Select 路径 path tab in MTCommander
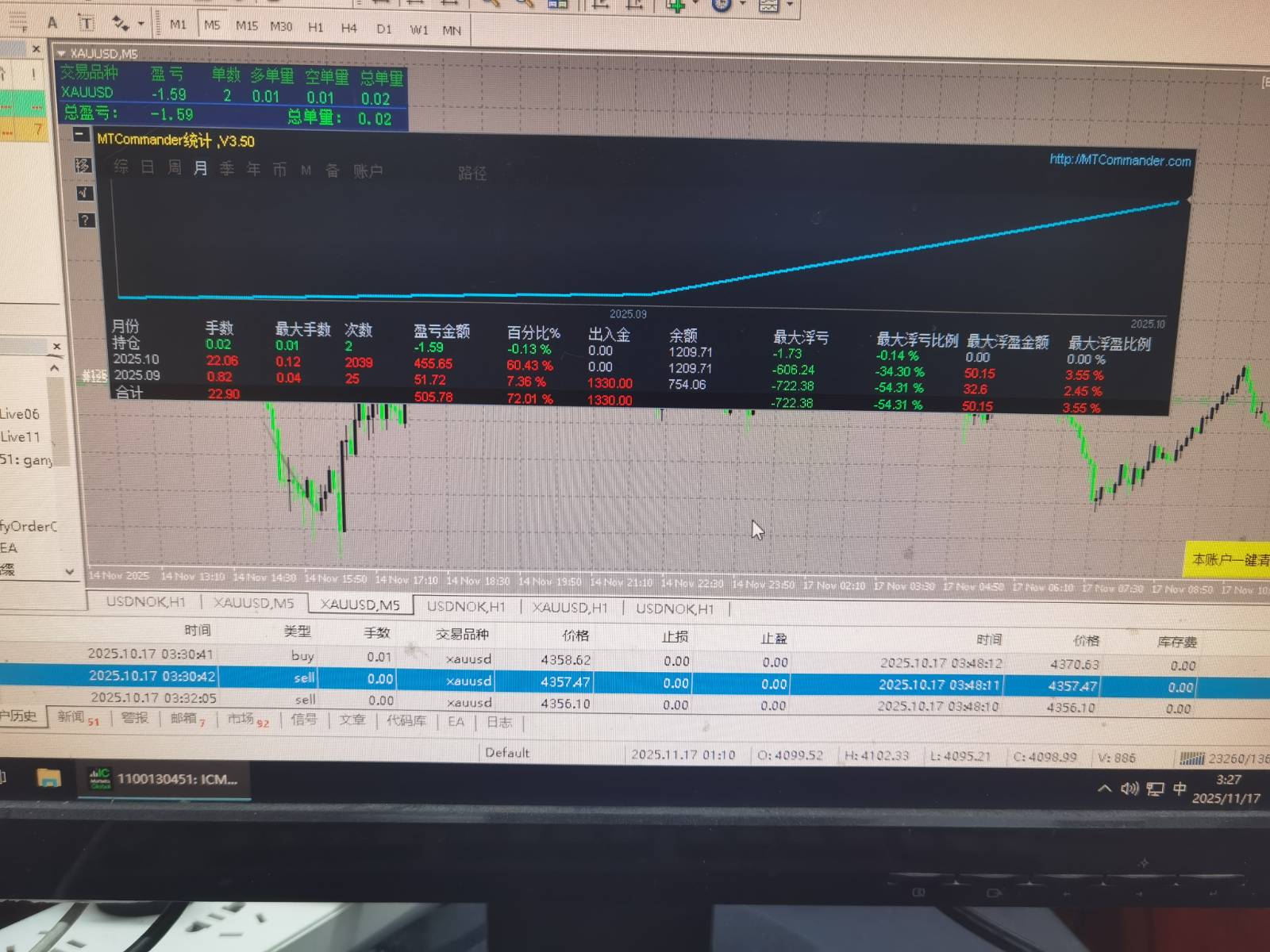The width and height of the screenshot is (1270, 952). coord(472,173)
